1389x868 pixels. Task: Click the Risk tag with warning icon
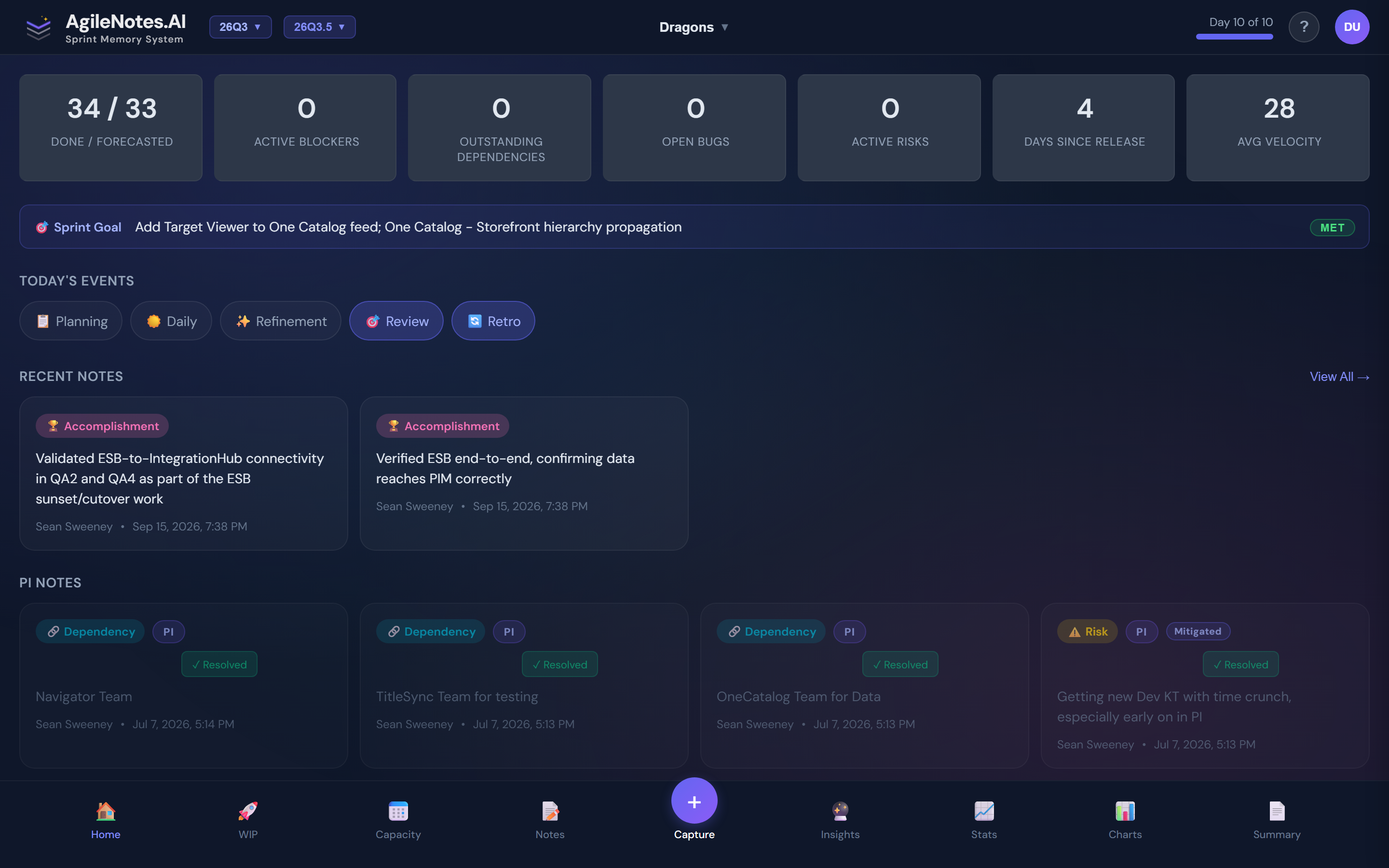pos(1087,632)
